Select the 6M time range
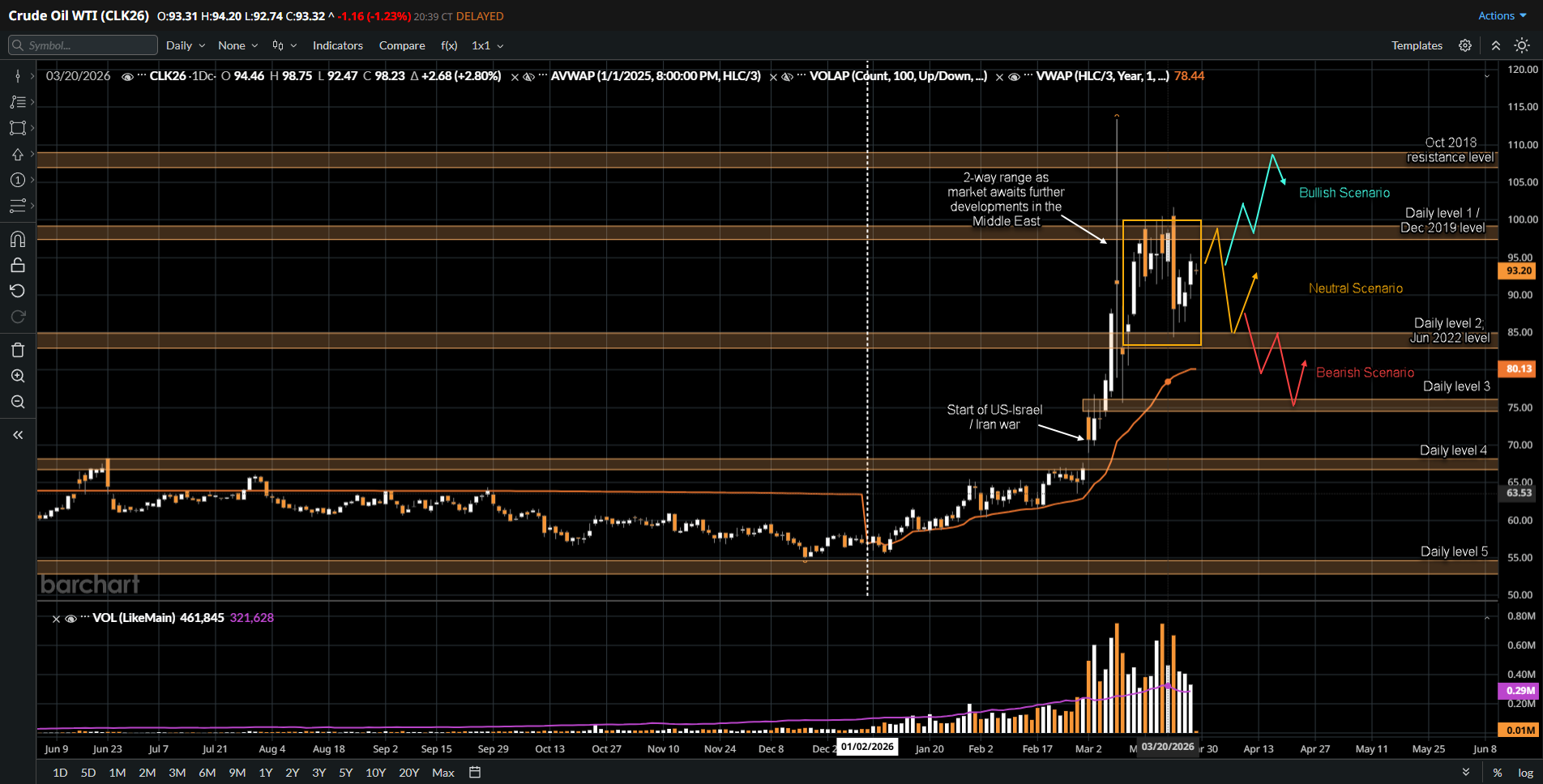Viewport: 1543px width, 784px height. tap(207, 773)
